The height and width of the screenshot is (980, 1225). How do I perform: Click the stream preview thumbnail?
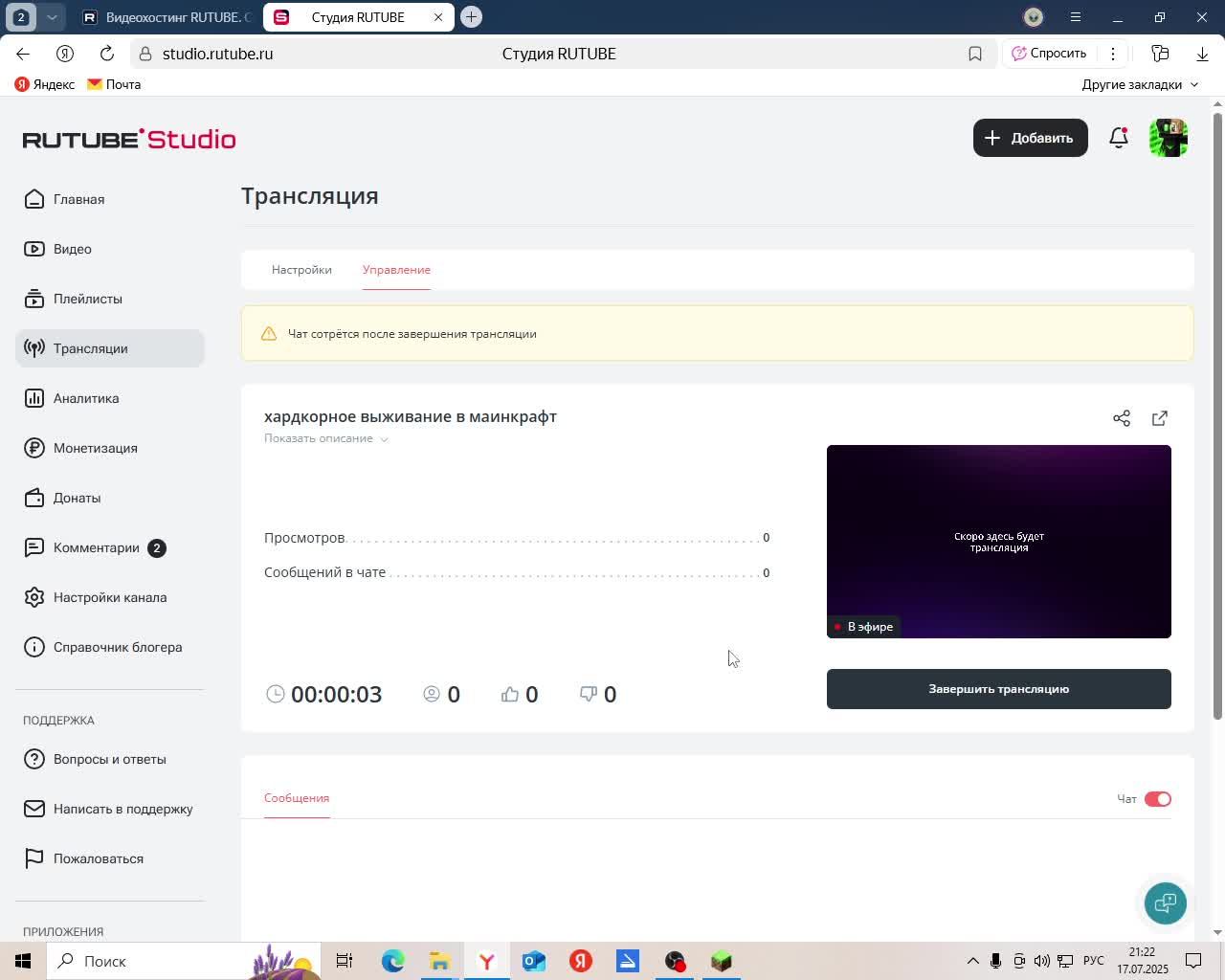[999, 542]
